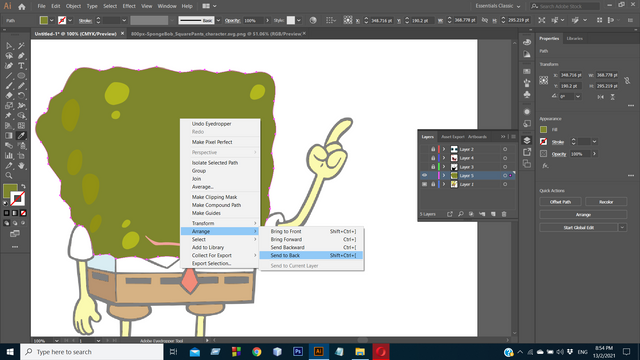Click the Fill swatch in Appearance section
The width and height of the screenshot is (640, 360).
pos(543,129)
